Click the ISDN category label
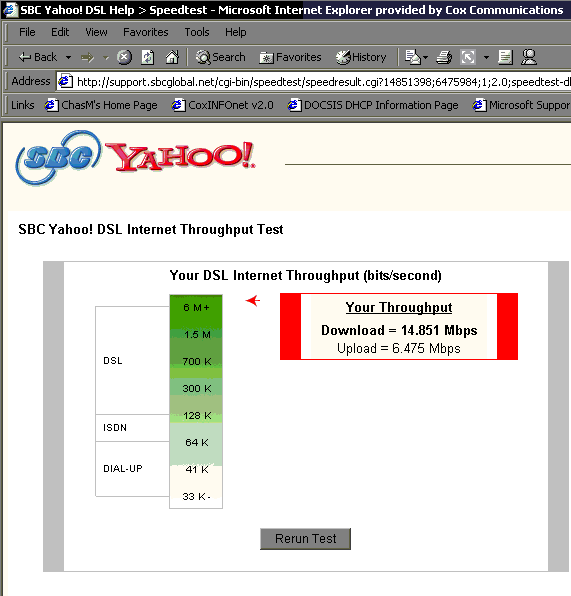The height and width of the screenshot is (596, 571). pyautogui.click(x=115, y=428)
